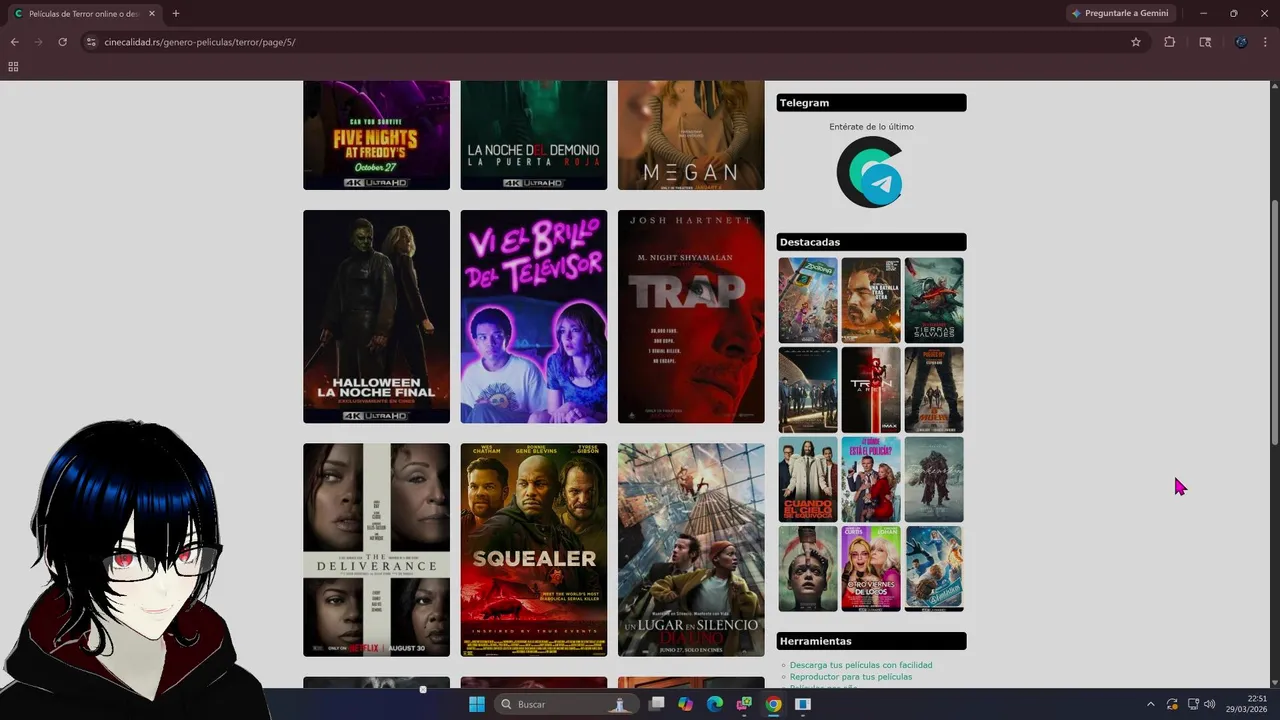The width and height of the screenshot is (1280, 720).
Task: Click the taskbar Buscar search box
Action: point(566,704)
